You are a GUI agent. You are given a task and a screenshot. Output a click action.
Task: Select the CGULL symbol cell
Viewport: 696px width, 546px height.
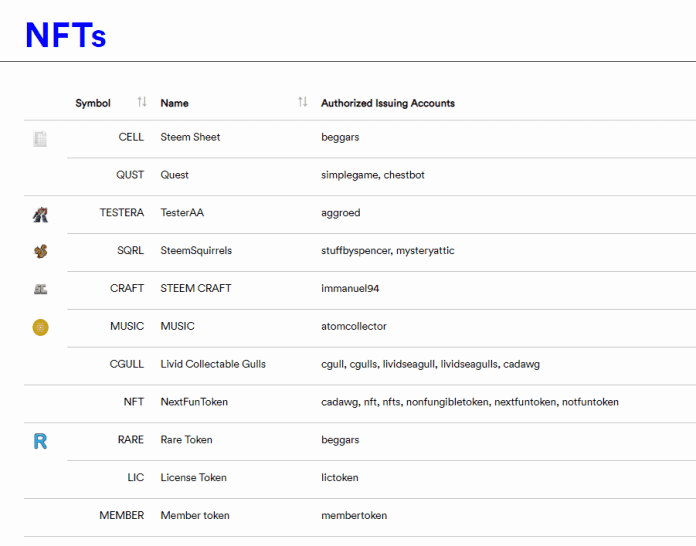click(x=127, y=364)
